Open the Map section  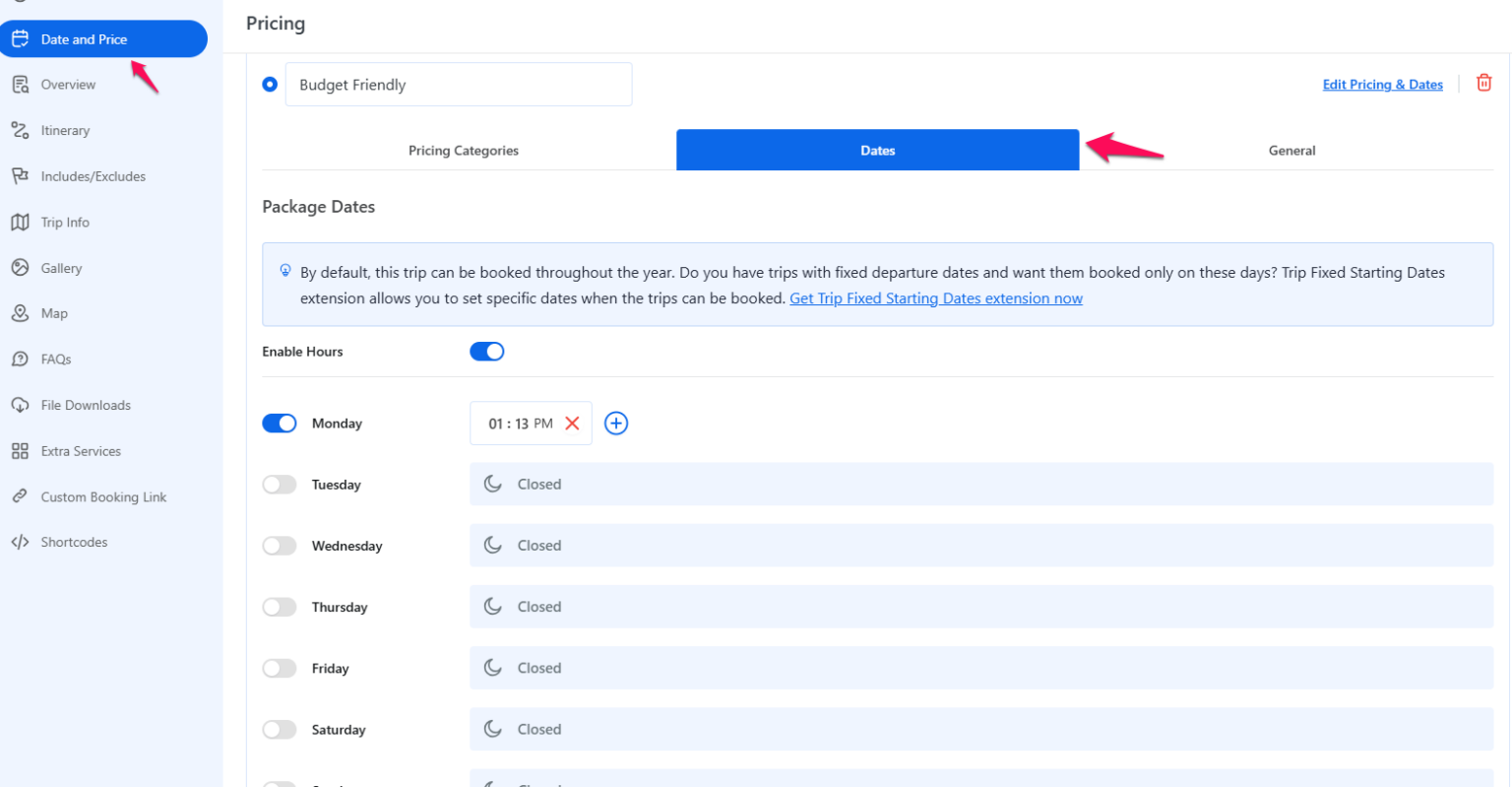52,312
